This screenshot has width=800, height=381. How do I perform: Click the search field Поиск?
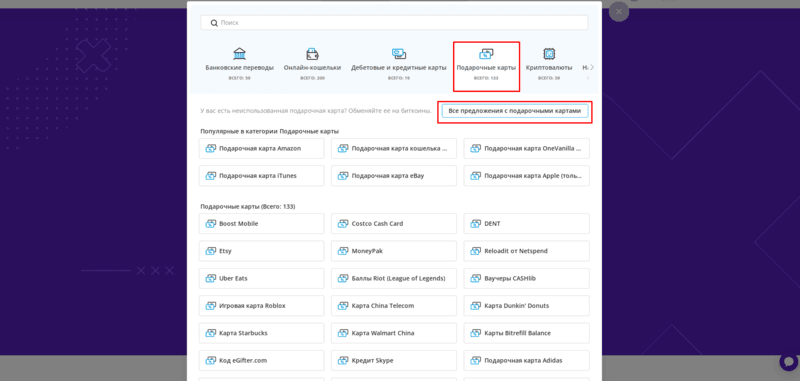[394, 23]
